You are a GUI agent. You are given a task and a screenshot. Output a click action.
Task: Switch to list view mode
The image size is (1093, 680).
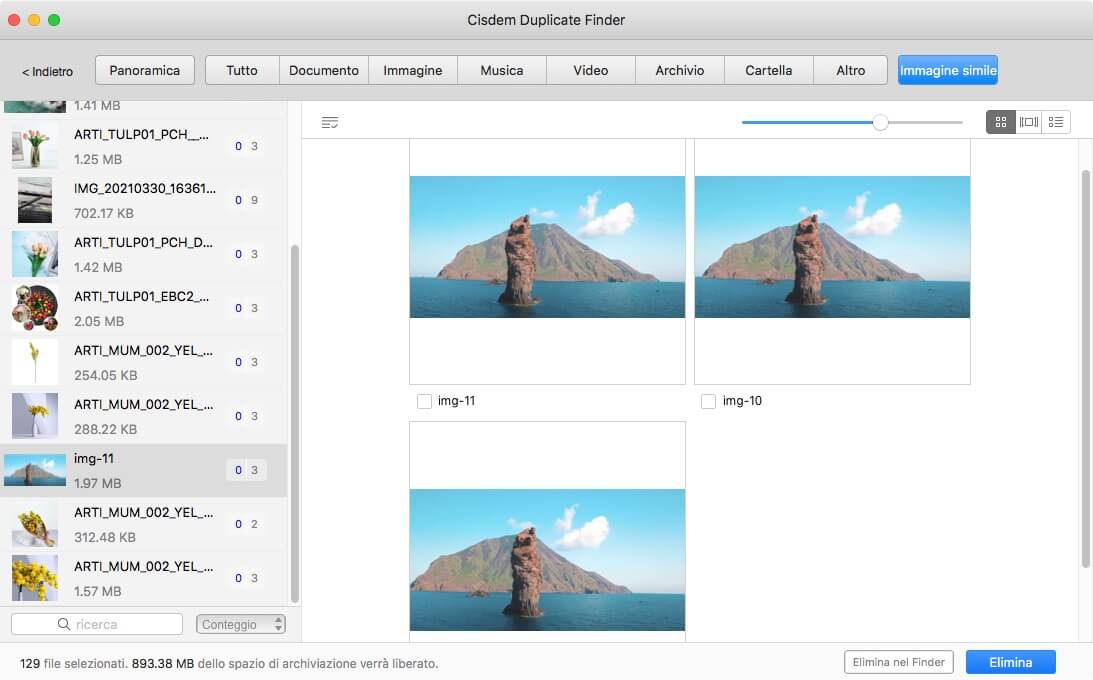tap(1056, 122)
